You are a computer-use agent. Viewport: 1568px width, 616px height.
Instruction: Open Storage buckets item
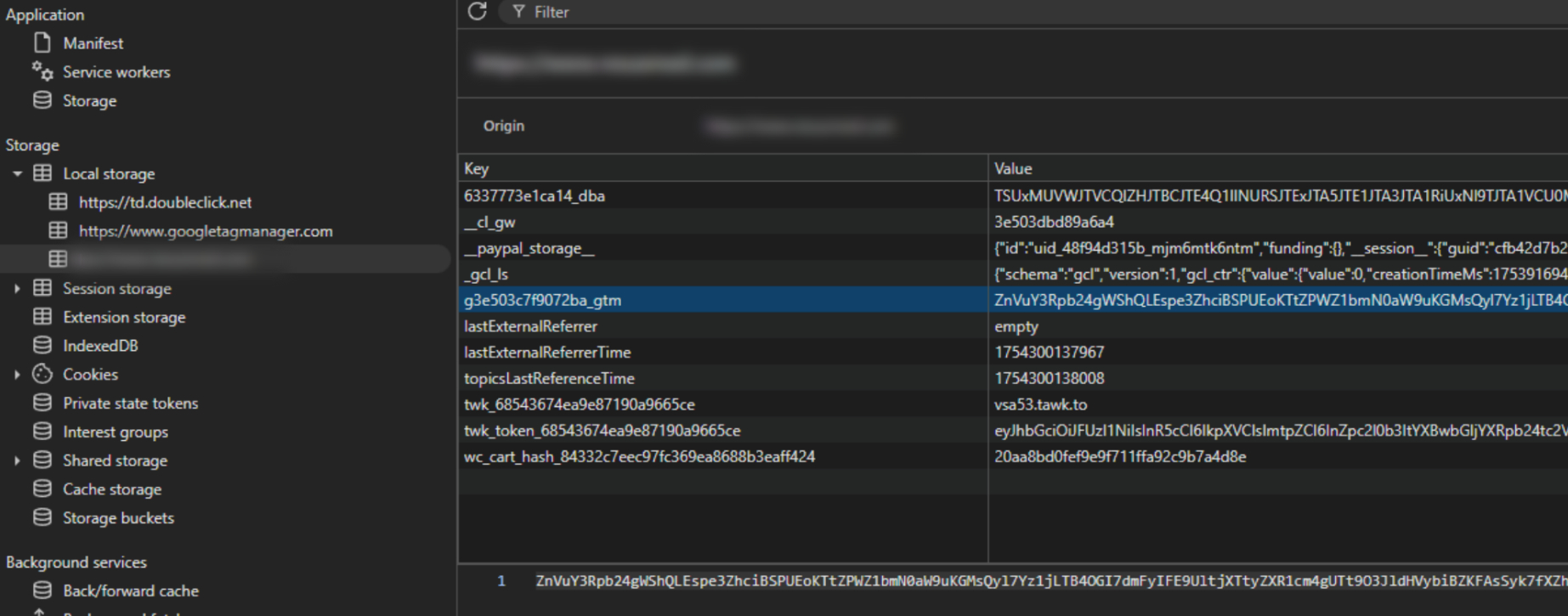pyautogui.click(x=118, y=517)
